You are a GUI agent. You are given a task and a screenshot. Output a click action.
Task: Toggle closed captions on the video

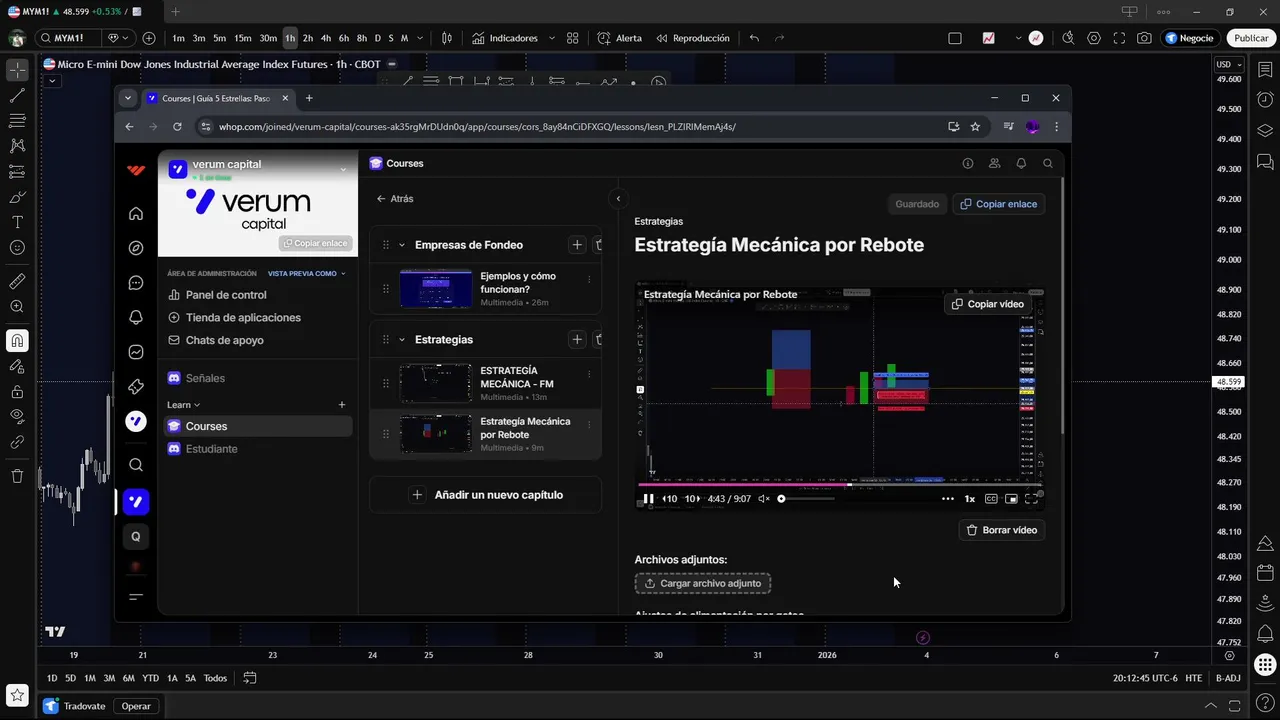(991, 498)
